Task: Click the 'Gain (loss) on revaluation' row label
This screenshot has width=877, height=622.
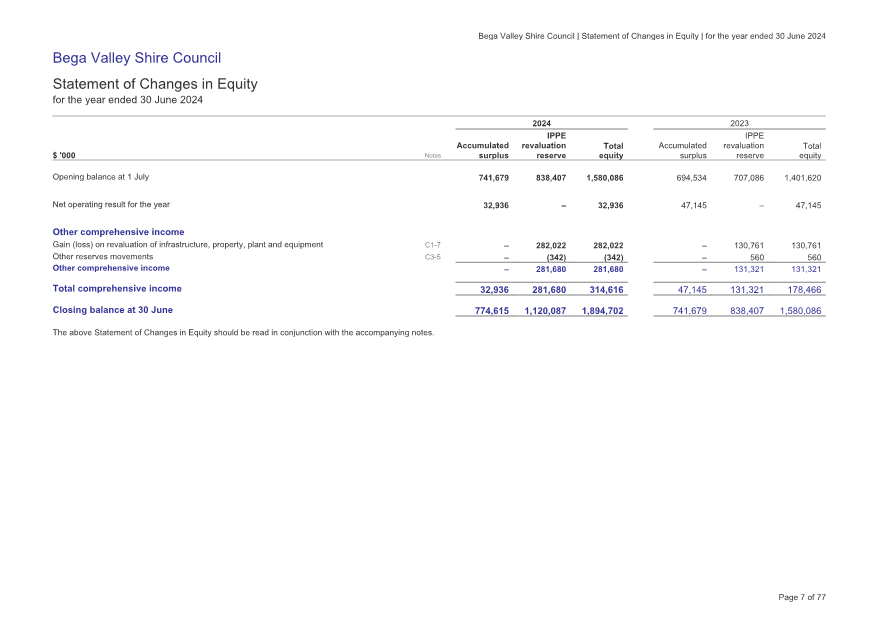Action: click(x=188, y=245)
